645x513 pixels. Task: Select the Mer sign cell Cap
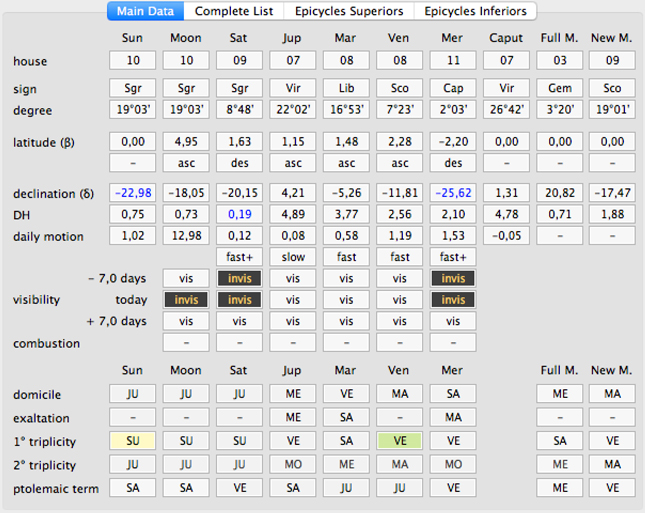pos(453,88)
